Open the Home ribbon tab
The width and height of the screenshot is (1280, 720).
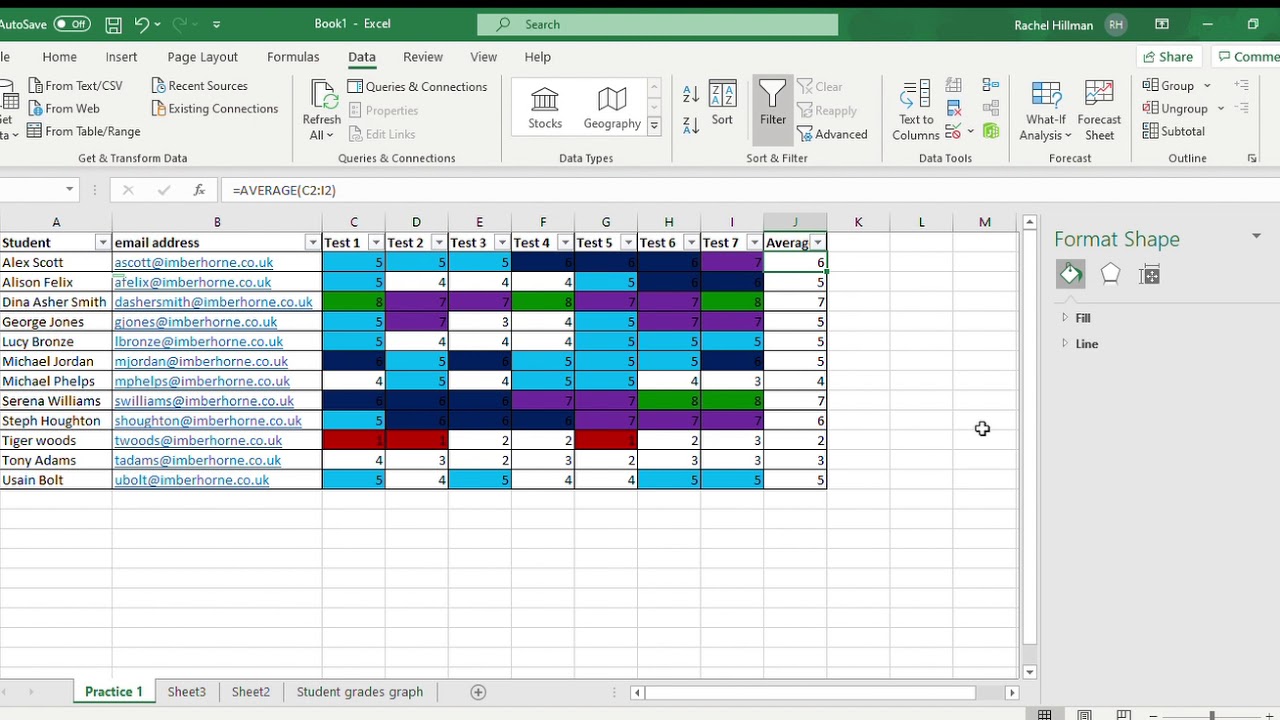(x=59, y=57)
